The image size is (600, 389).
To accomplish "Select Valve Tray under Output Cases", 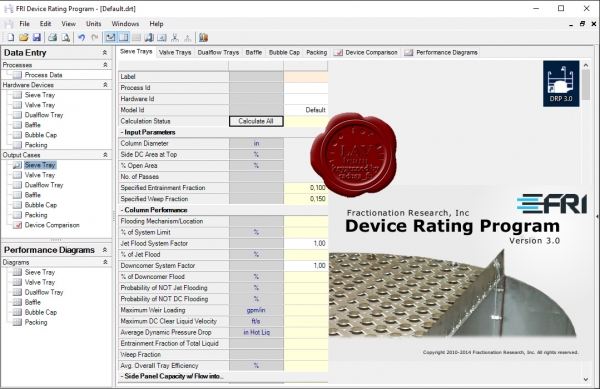I will click(40, 175).
